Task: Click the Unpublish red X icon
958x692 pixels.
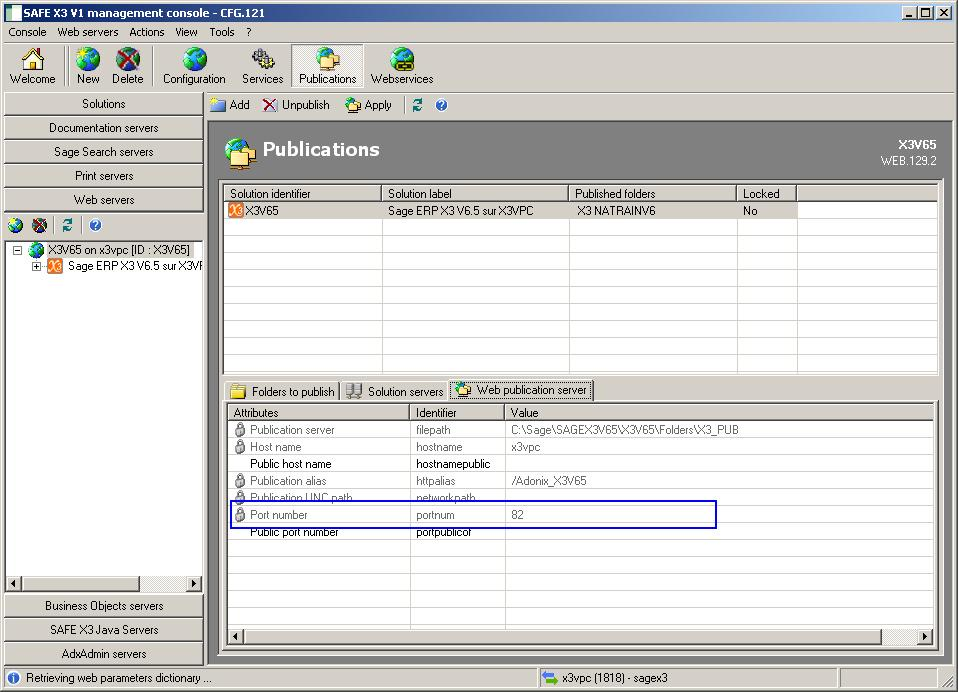Action: (x=269, y=105)
